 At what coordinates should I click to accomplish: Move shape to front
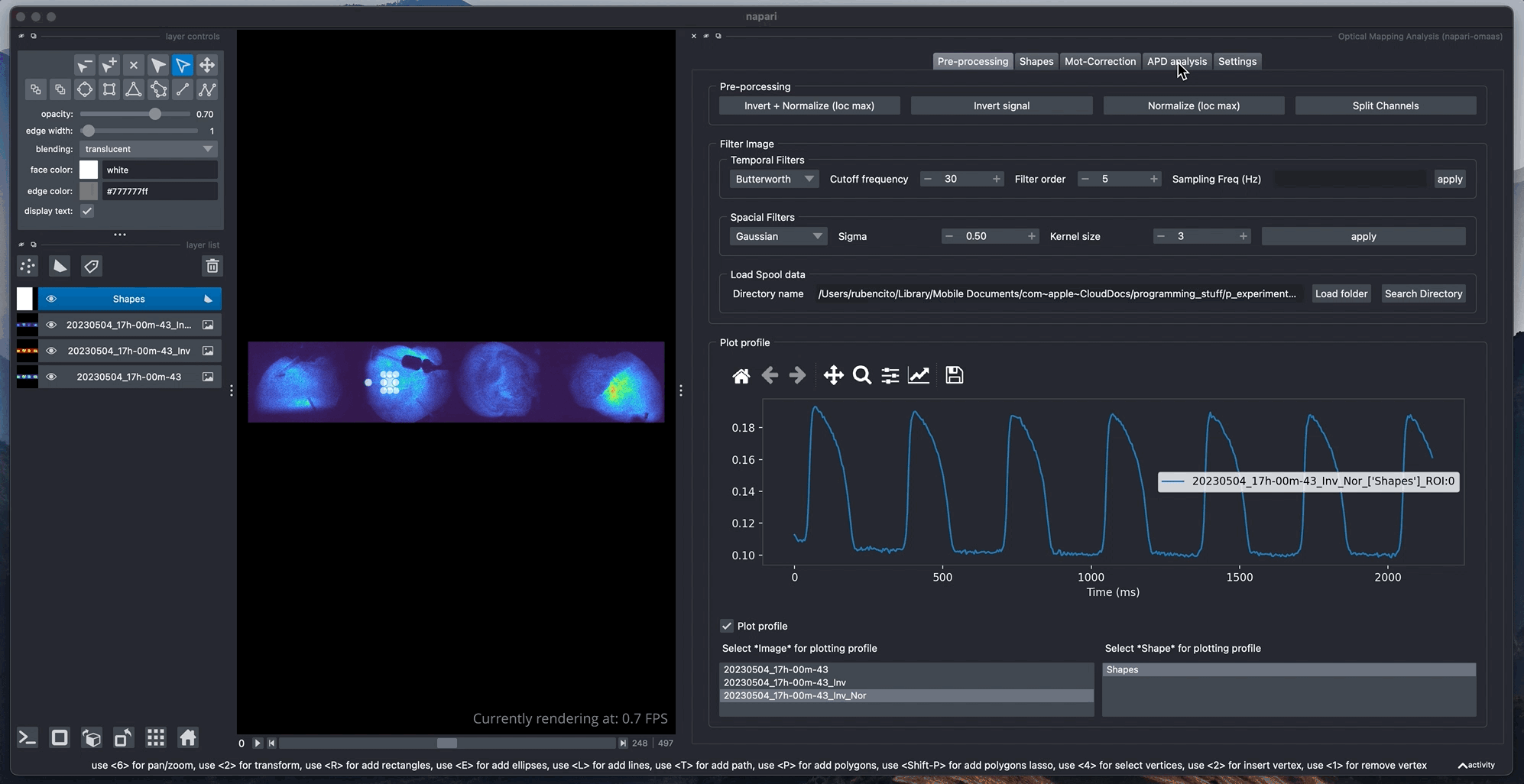coord(60,89)
